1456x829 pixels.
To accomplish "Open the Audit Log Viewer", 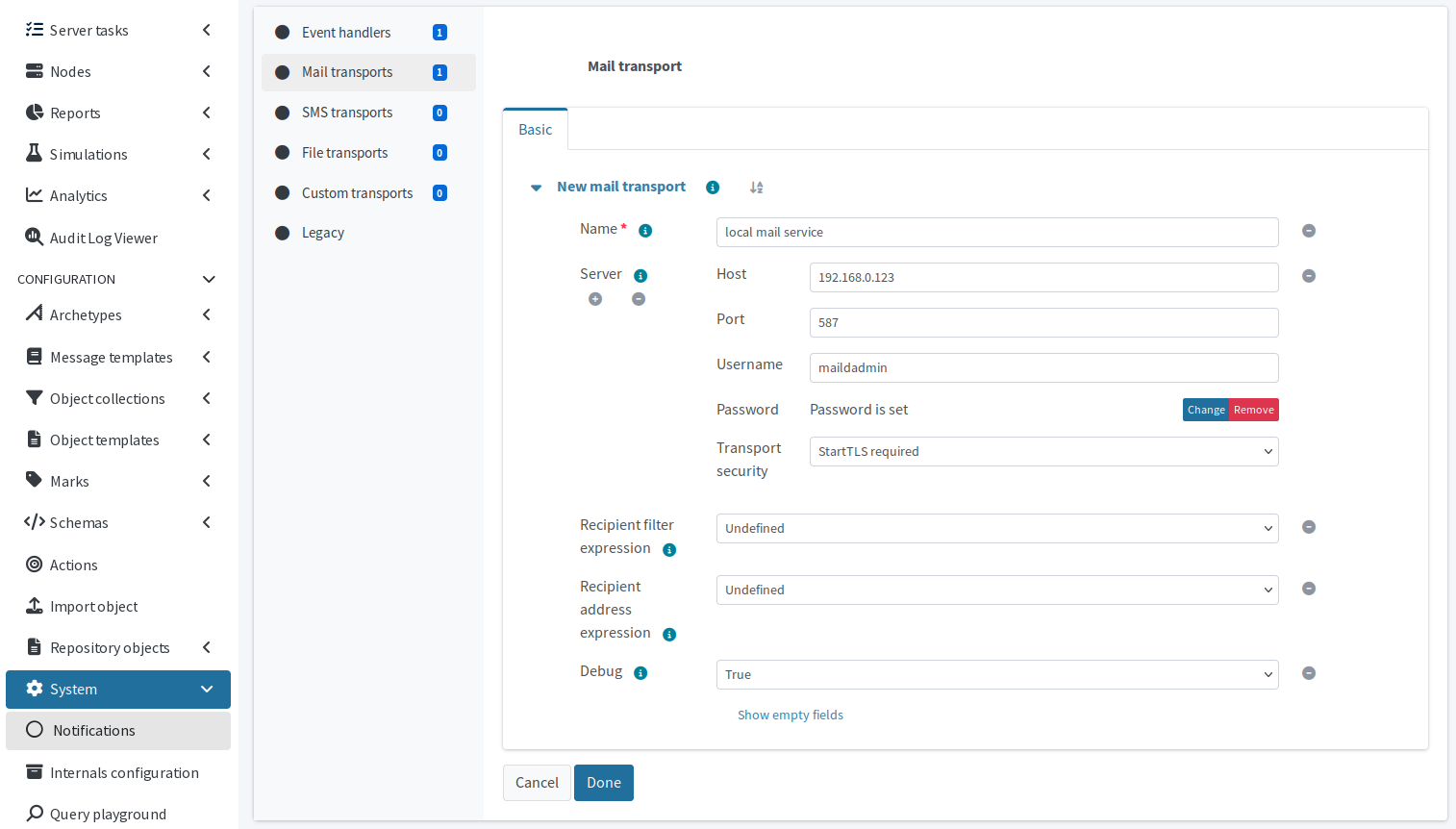I will 105,238.
